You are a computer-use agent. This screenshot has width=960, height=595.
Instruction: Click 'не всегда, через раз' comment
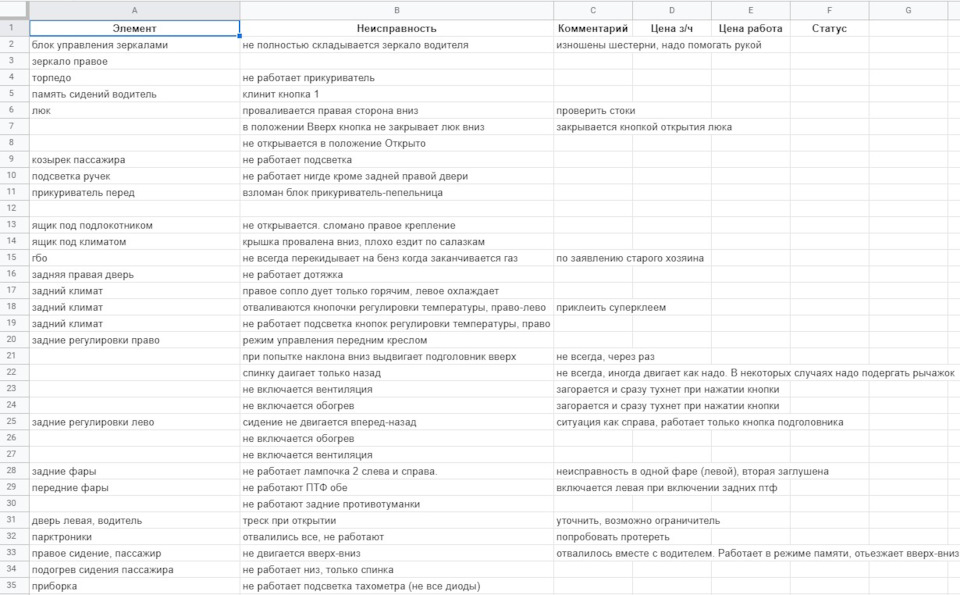click(606, 357)
